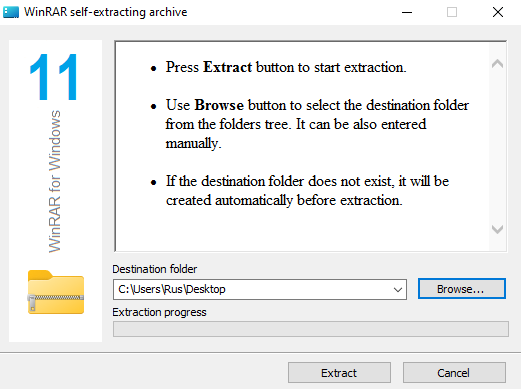The width and height of the screenshot is (521, 389).
Task: Click the "WinRAR for Windows" vertical text
Action: tap(54, 181)
